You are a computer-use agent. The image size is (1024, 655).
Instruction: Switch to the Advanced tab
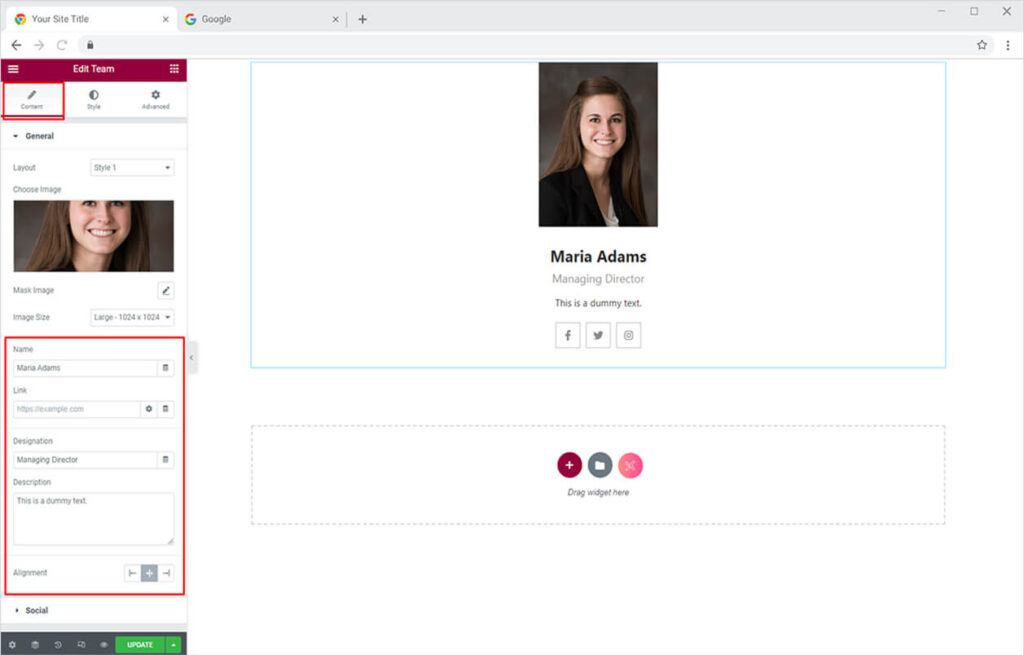[155, 100]
